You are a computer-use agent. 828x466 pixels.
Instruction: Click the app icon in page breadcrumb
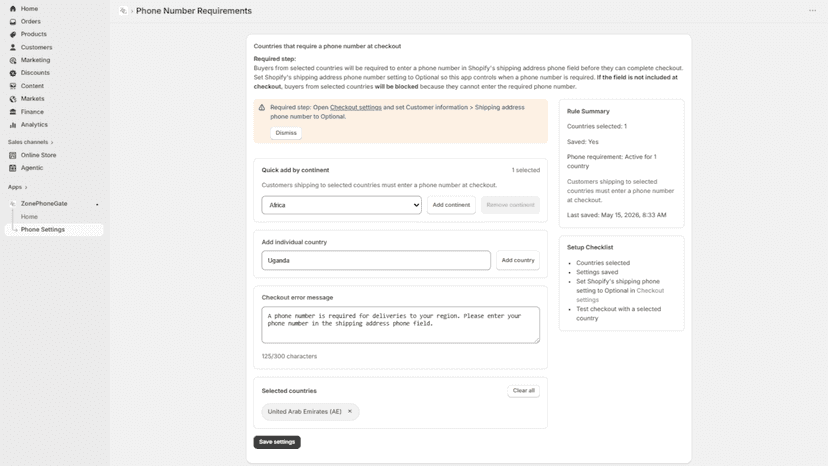pyautogui.click(x=123, y=11)
